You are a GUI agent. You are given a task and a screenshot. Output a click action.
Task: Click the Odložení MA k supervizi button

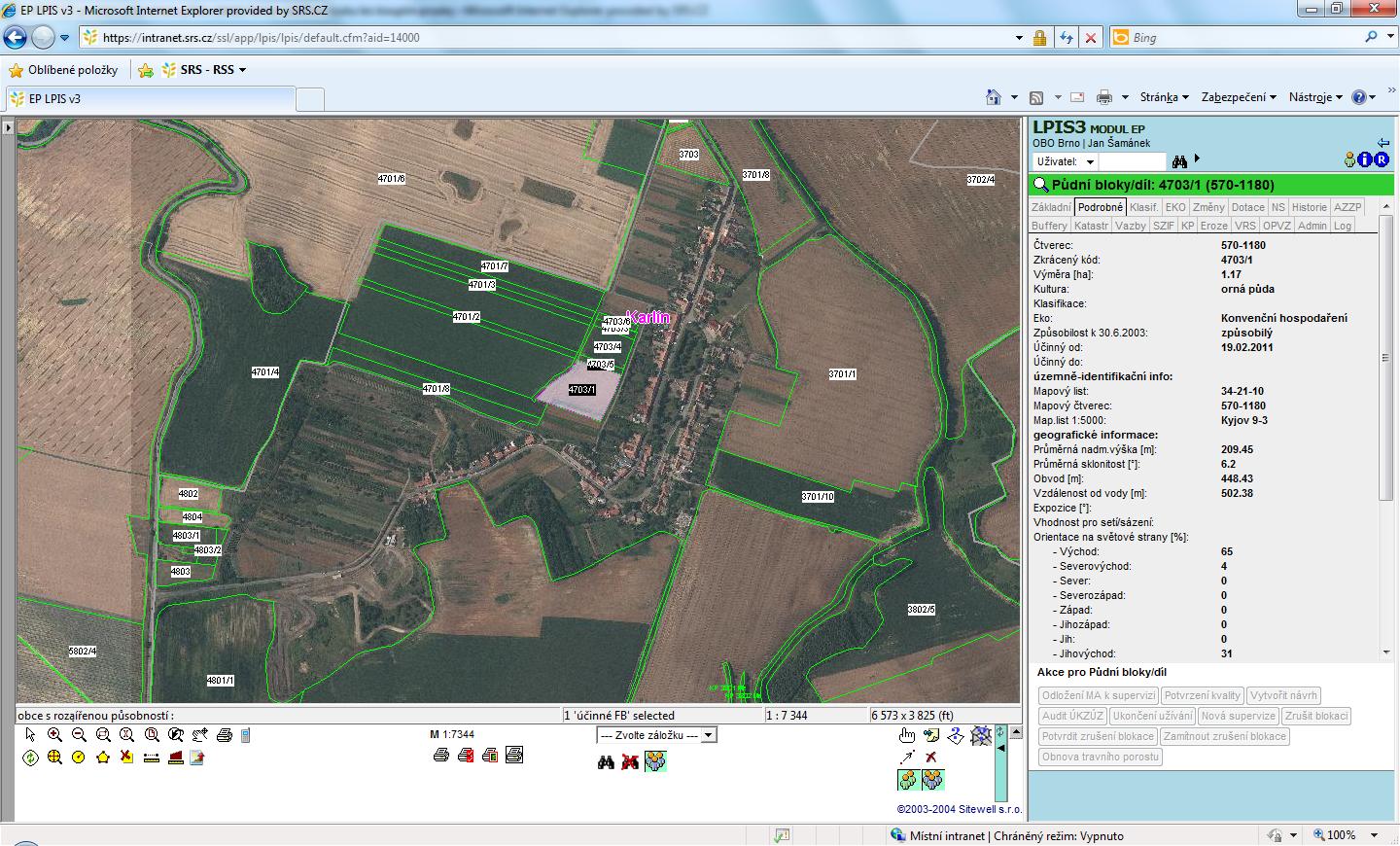pos(1099,695)
